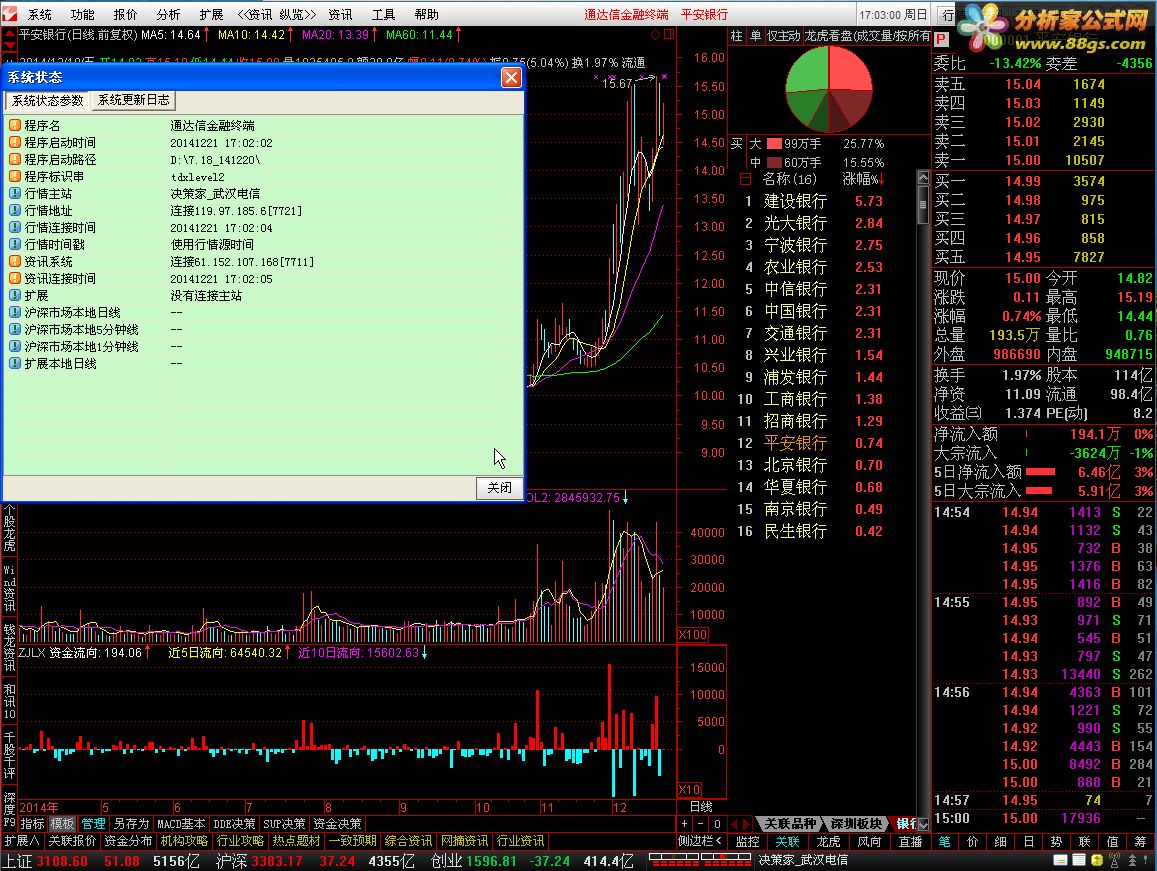Image resolution: width=1157 pixels, height=871 pixels.
Task: Click the icon beside 扩展本地日线 row
Action: tap(15, 363)
